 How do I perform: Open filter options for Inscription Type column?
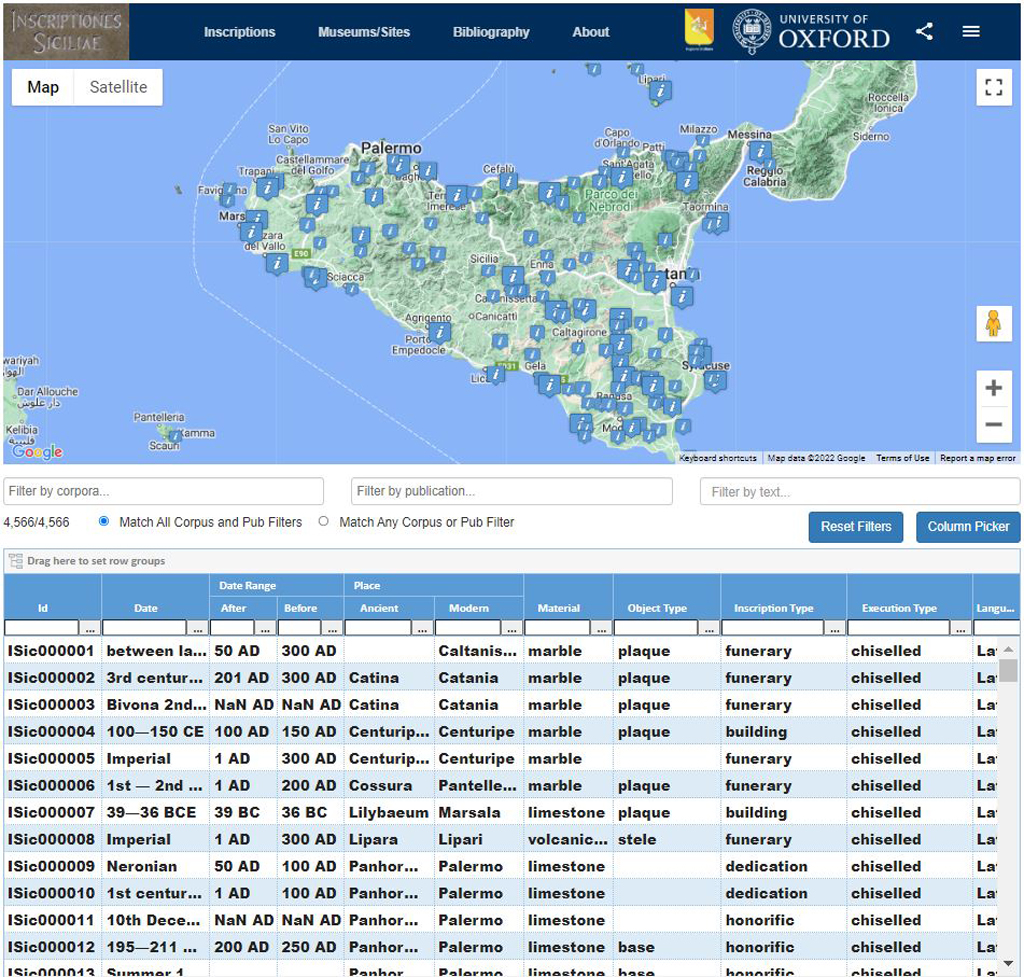click(834, 628)
